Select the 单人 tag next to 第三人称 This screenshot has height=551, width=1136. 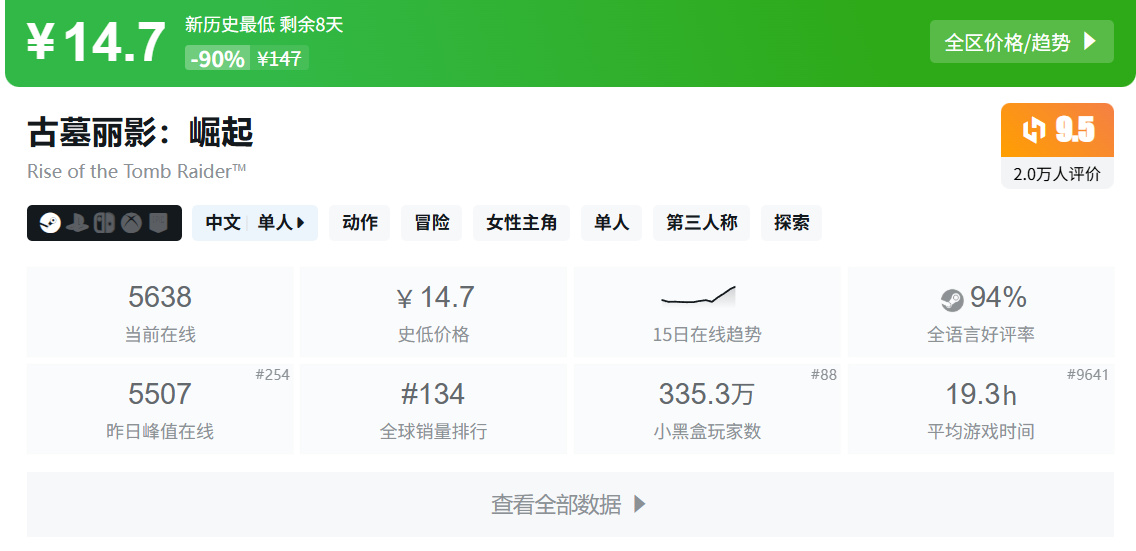[x=611, y=223]
